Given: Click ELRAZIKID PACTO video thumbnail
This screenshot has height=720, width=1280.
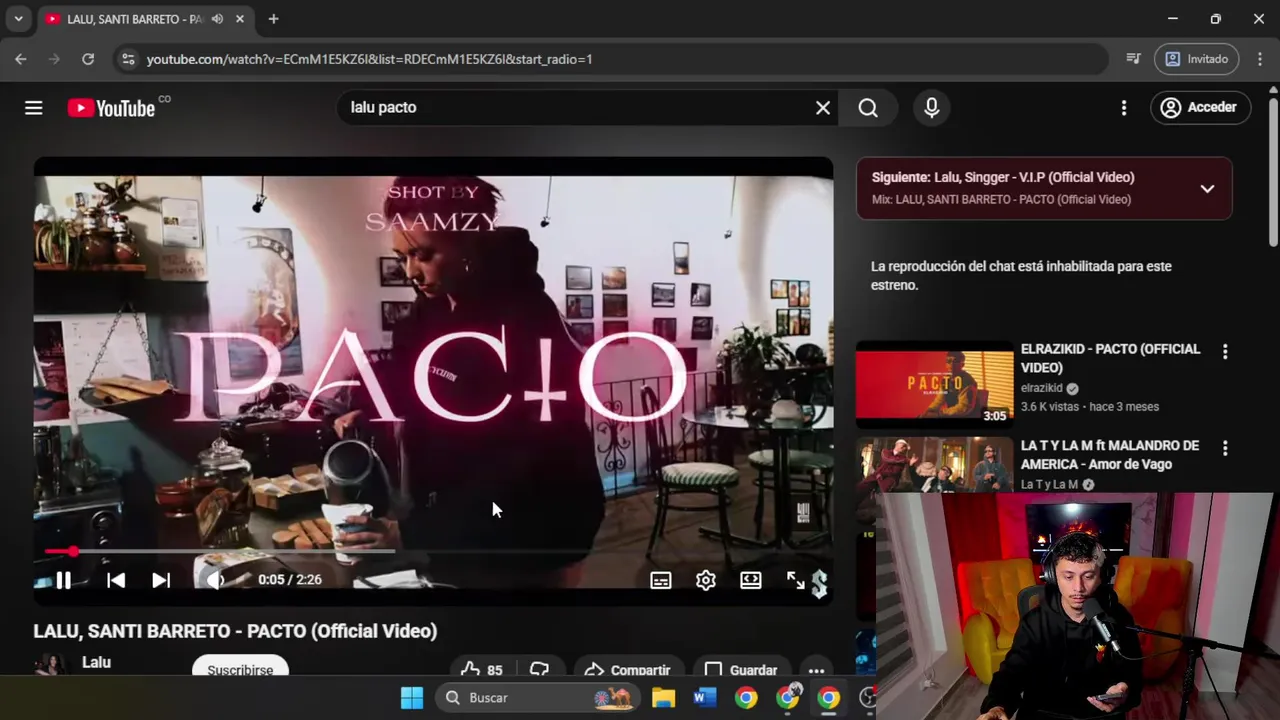Looking at the screenshot, I should [x=934, y=385].
